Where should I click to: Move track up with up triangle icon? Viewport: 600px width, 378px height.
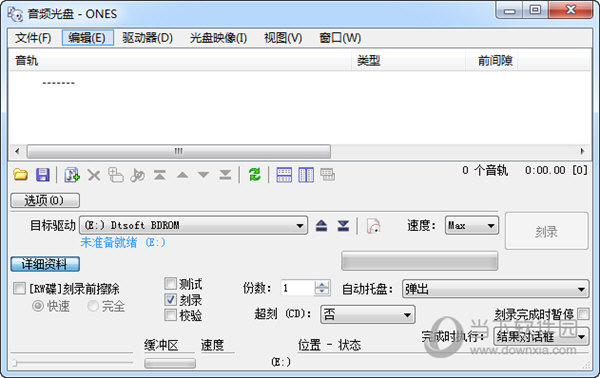click(x=182, y=175)
